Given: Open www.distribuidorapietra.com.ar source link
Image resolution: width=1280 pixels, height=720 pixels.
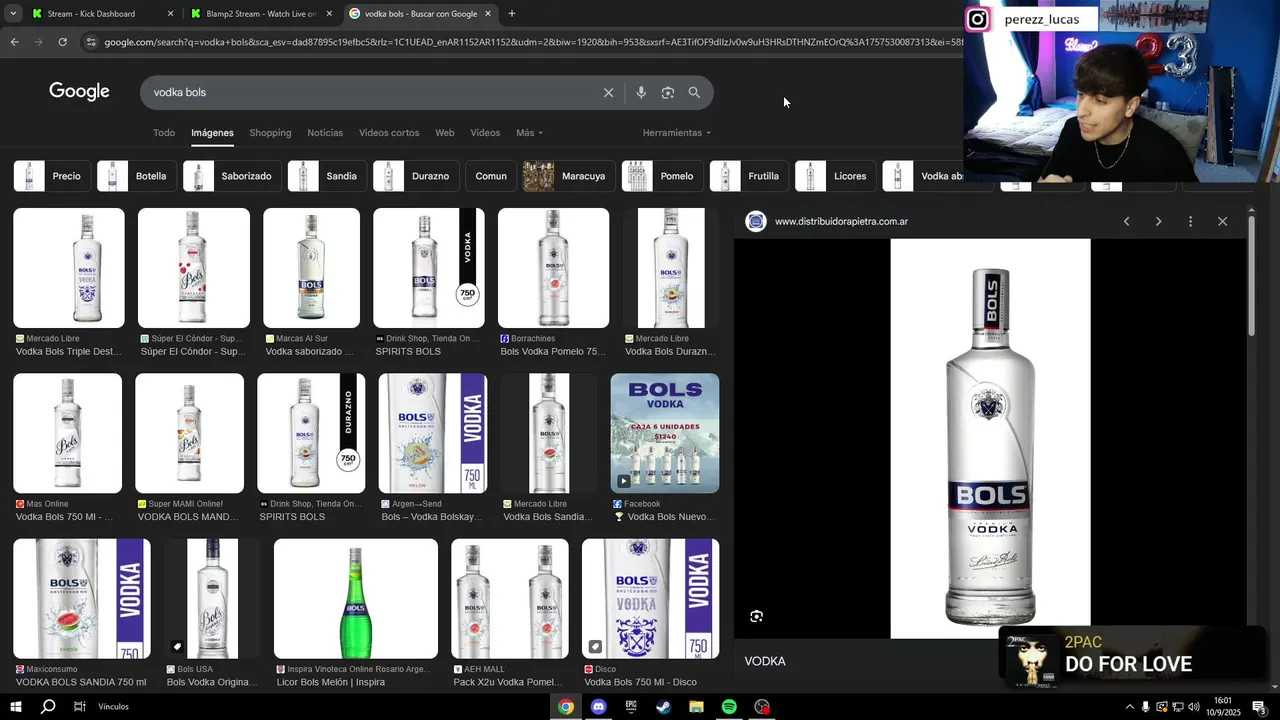Looking at the screenshot, I should pos(841,221).
